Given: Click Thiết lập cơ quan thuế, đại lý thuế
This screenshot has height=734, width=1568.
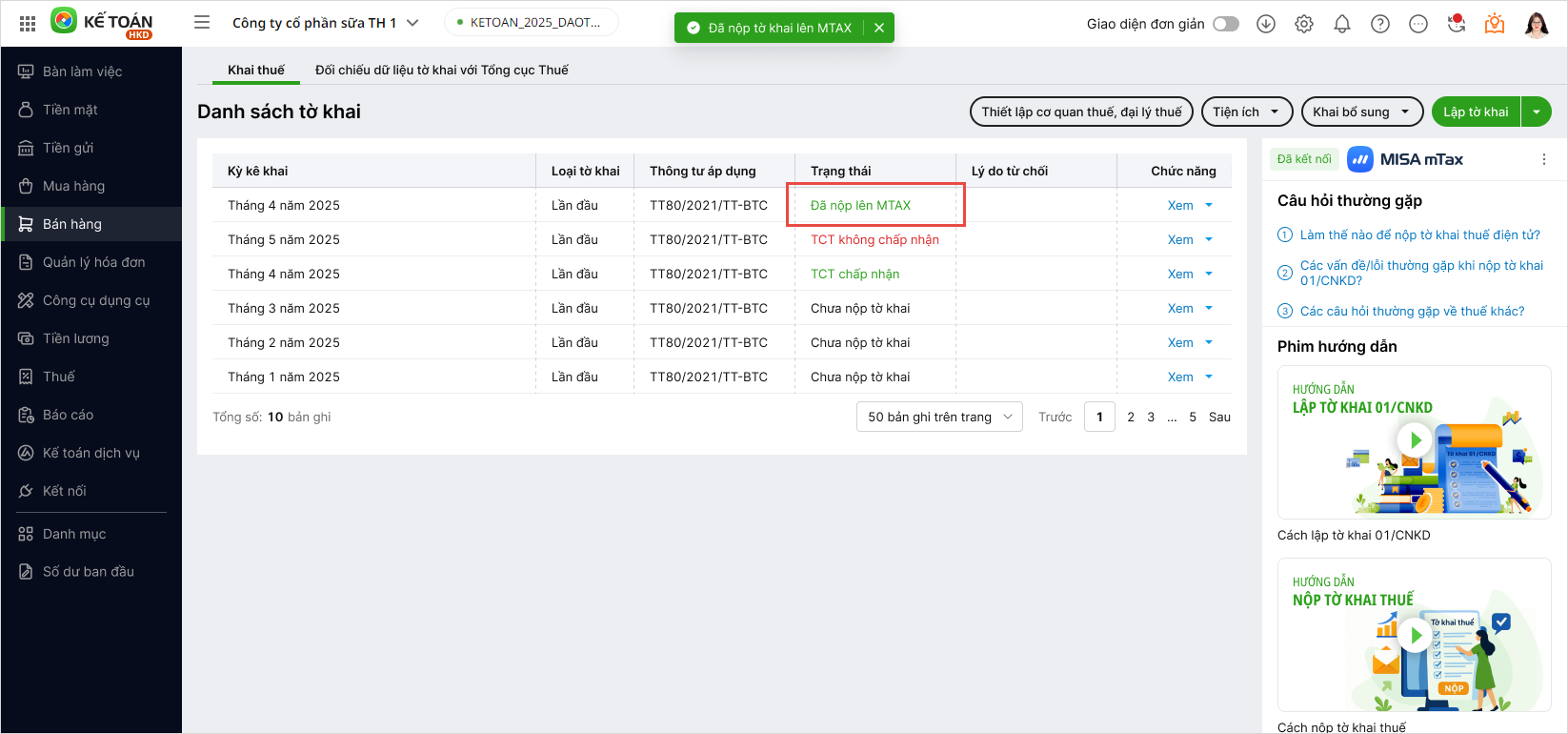Looking at the screenshot, I should [1081, 112].
